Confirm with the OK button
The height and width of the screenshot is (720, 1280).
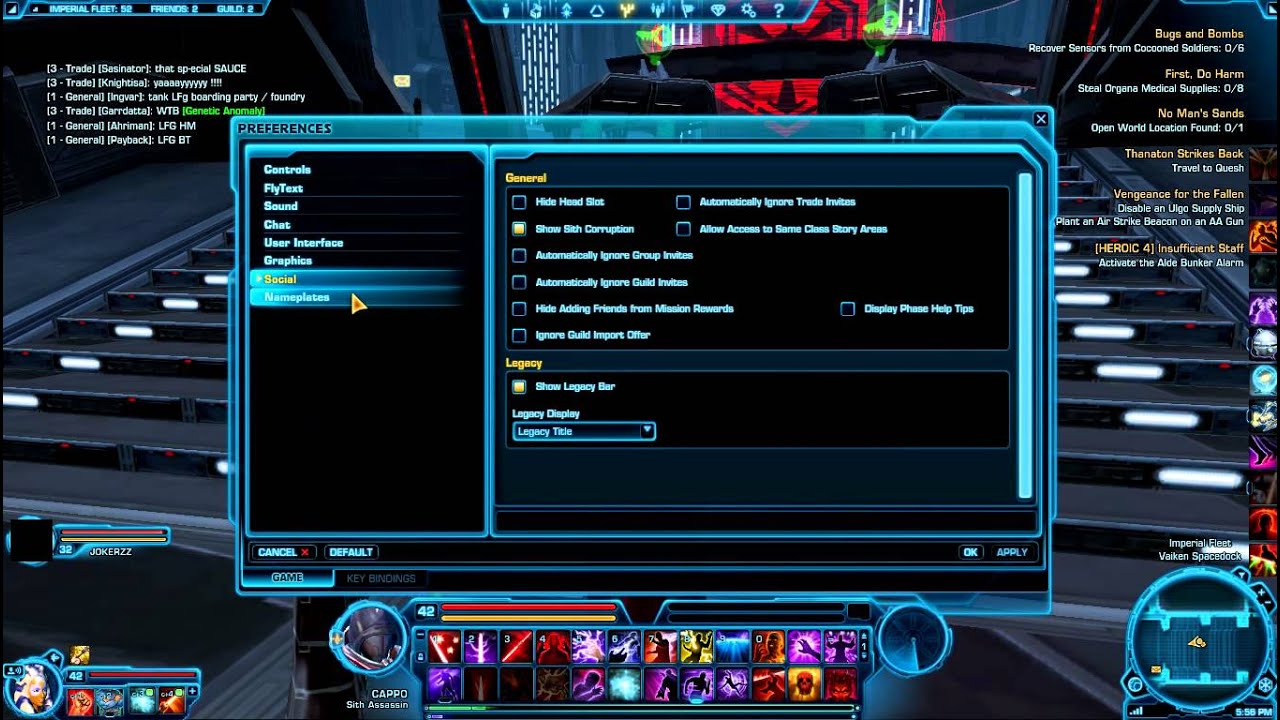coord(970,552)
